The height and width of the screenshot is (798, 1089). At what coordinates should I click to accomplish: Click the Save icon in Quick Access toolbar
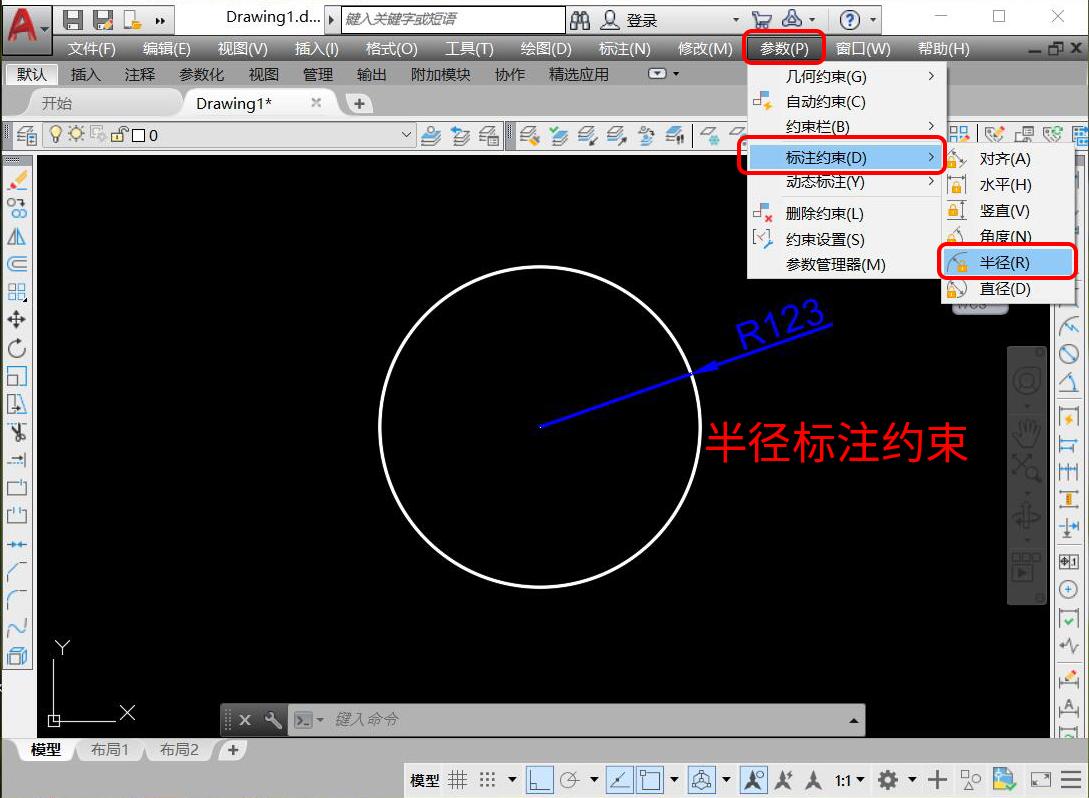72,19
